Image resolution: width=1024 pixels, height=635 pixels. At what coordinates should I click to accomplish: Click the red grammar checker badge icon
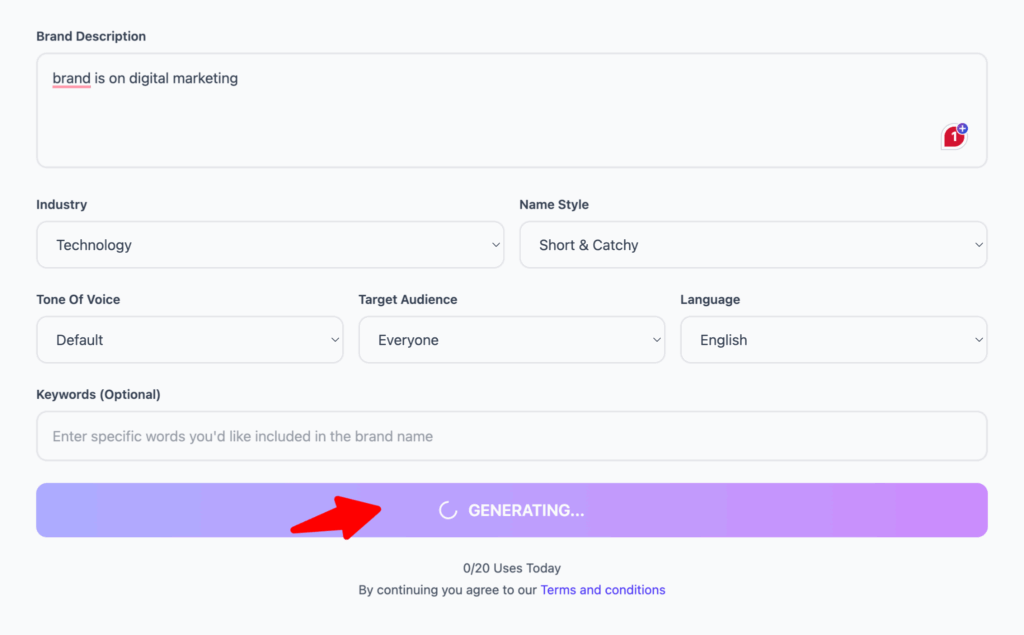[955, 137]
